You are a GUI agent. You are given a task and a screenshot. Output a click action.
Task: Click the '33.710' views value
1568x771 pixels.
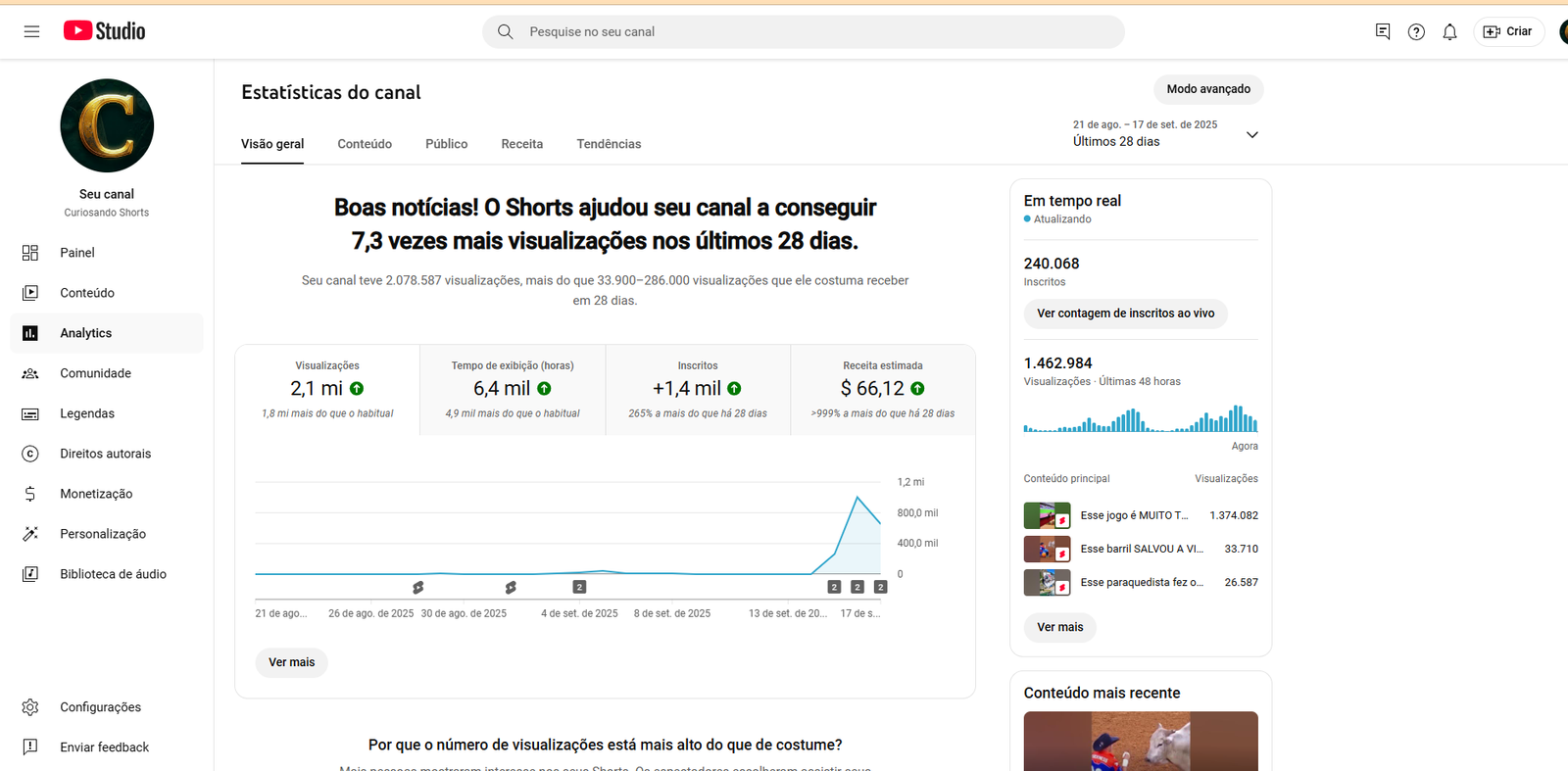[1242, 549]
